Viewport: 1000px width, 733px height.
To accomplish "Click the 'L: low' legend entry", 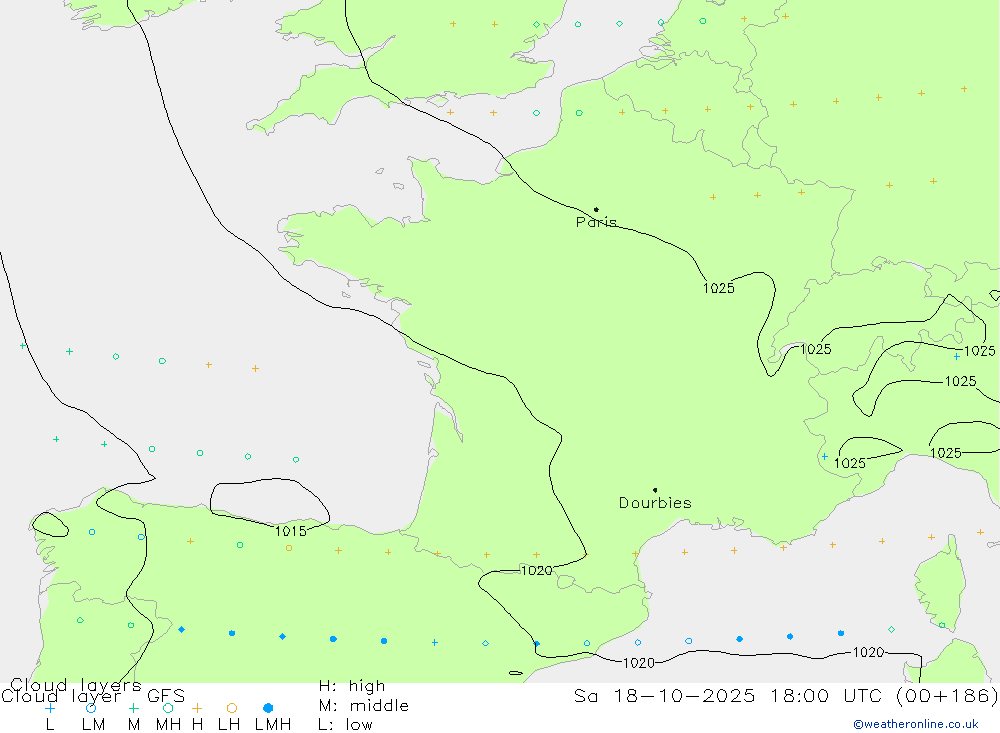I will click(346, 725).
